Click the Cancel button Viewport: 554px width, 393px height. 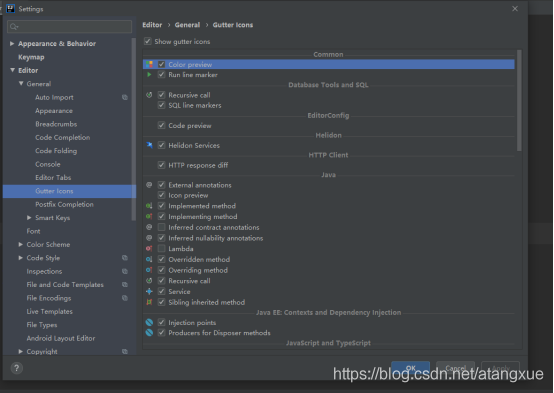pyautogui.click(x=455, y=368)
